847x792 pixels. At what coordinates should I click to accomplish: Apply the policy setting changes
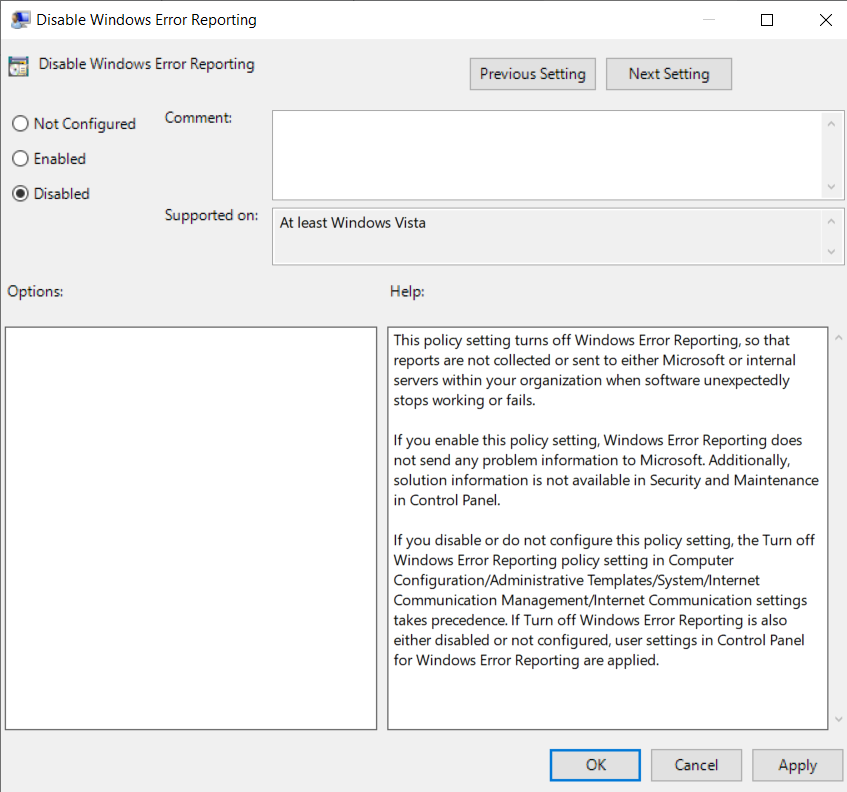point(797,765)
